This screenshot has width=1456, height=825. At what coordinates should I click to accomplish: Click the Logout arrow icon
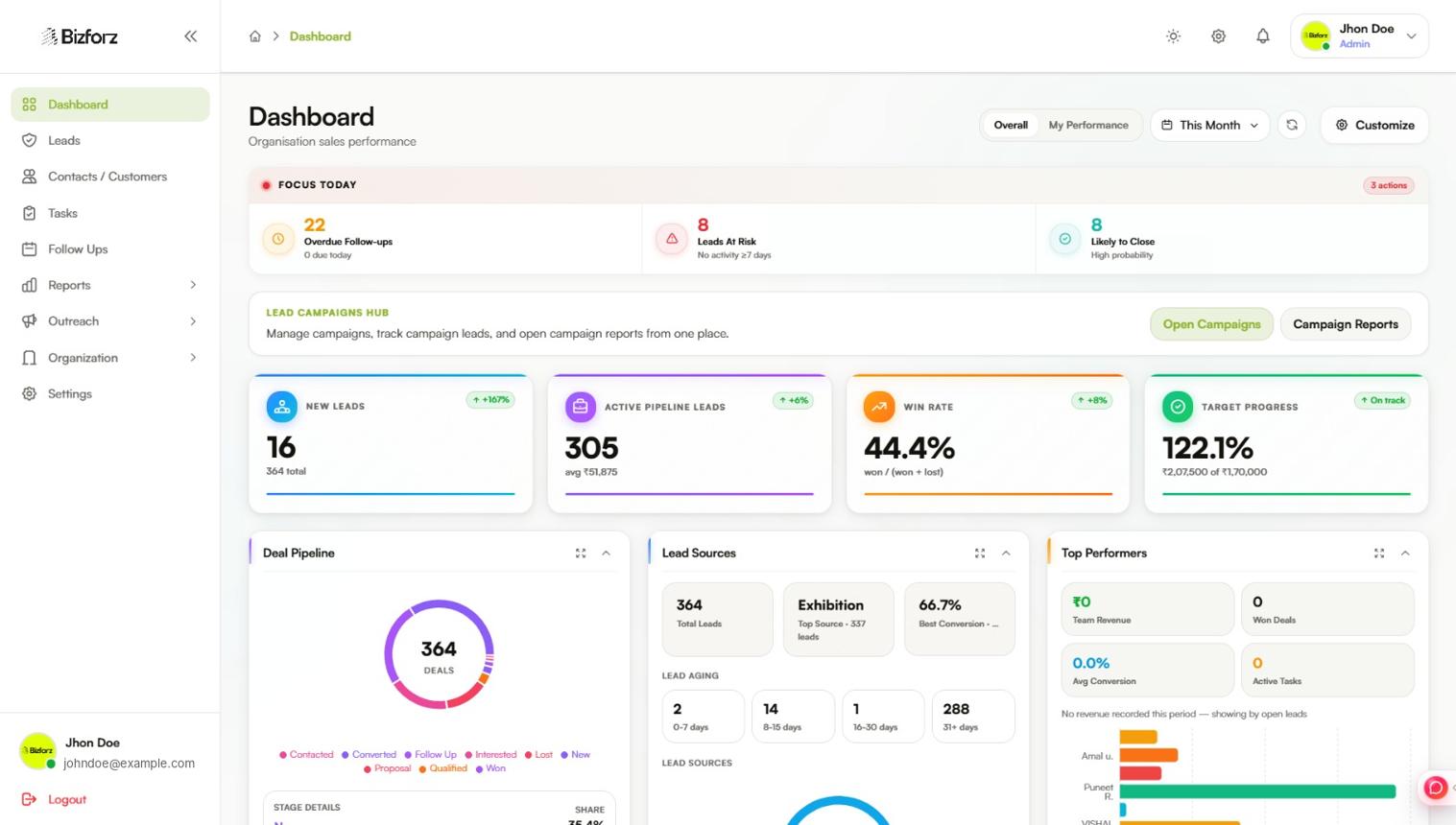(29, 799)
